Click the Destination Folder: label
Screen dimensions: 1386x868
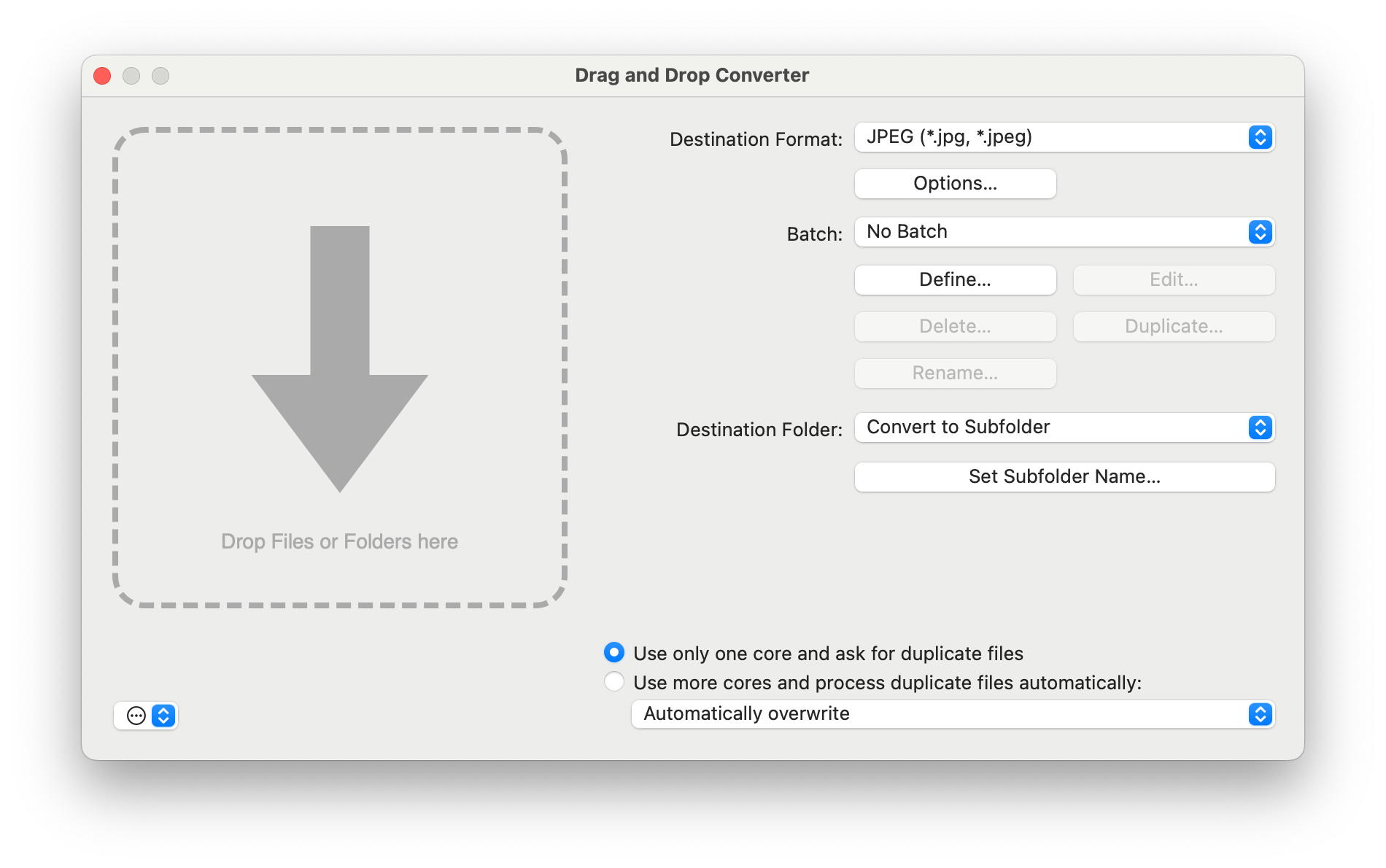coord(759,430)
